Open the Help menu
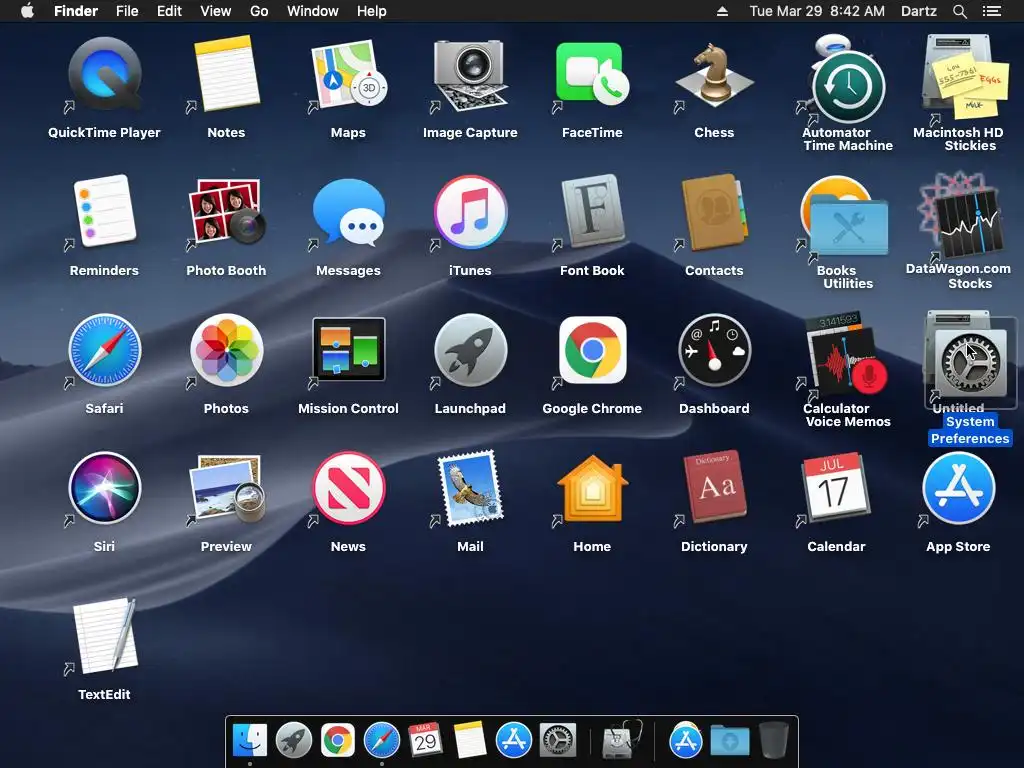The height and width of the screenshot is (768, 1024). 372,11
